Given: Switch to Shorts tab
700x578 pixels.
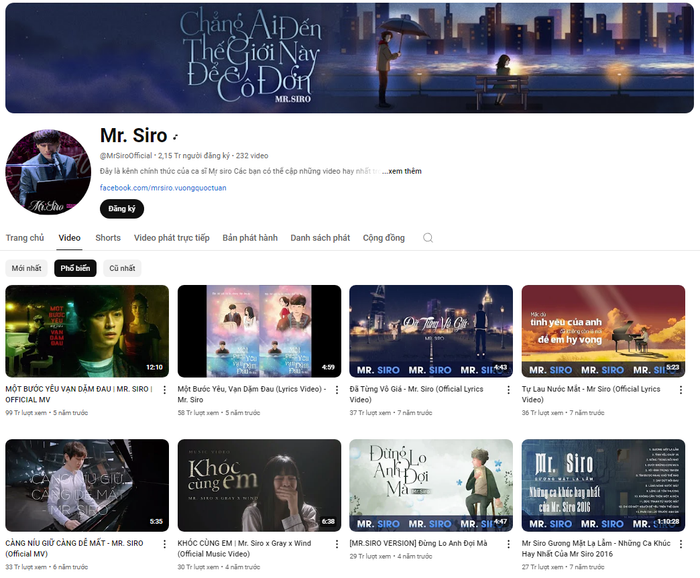Looking at the screenshot, I should [108, 238].
